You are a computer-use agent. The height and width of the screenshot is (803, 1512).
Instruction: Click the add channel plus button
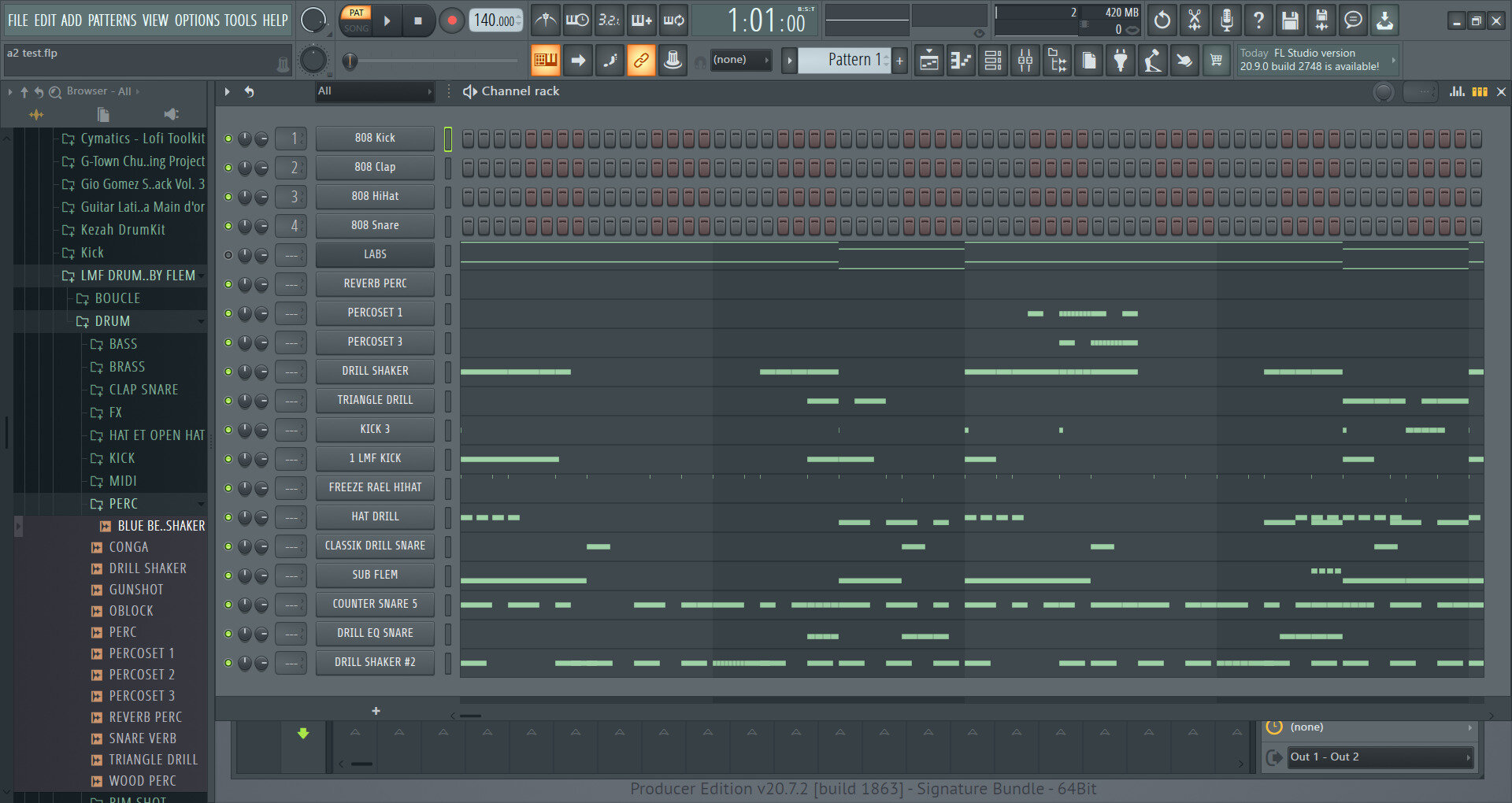click(x=376, y=711)
